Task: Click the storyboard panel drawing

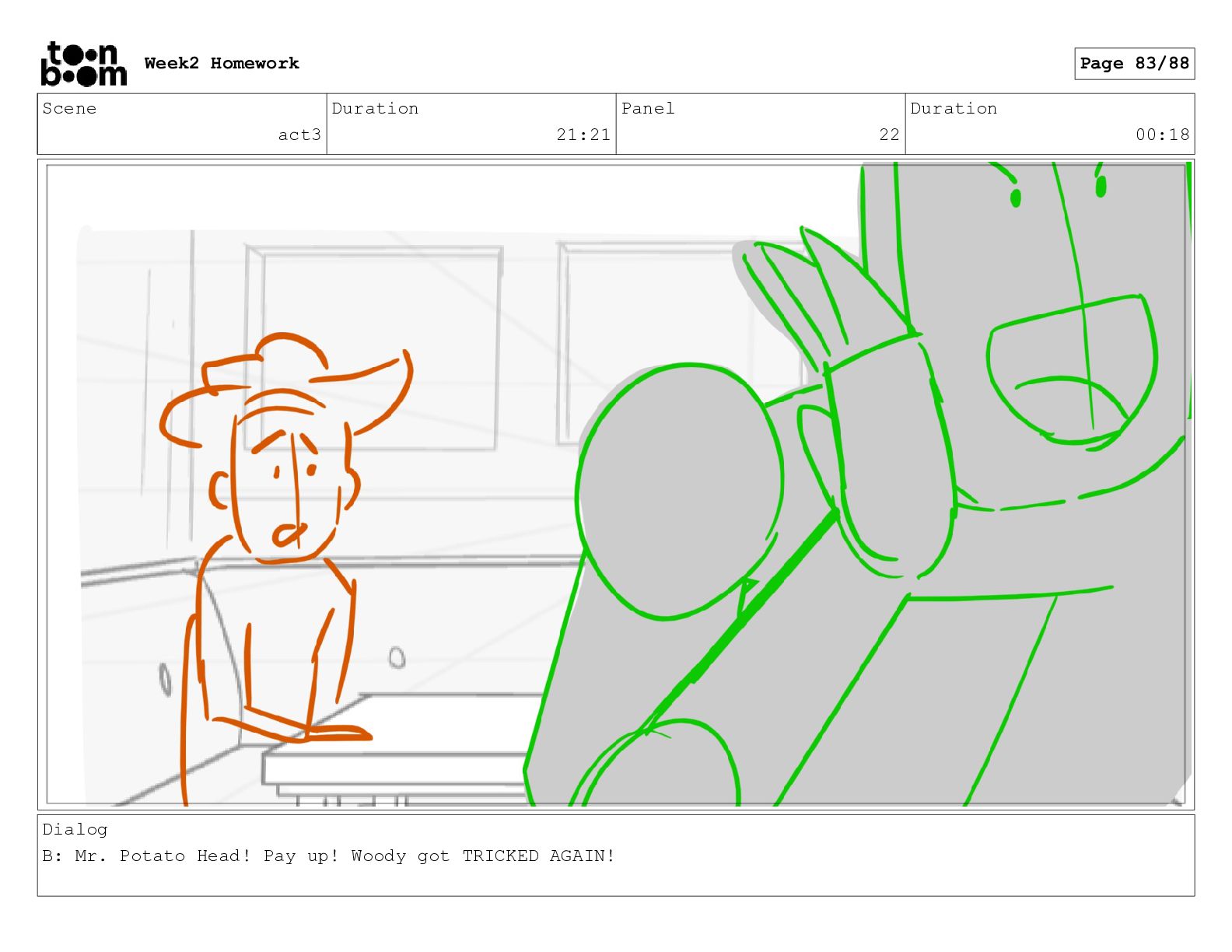Action: point(616,485)
